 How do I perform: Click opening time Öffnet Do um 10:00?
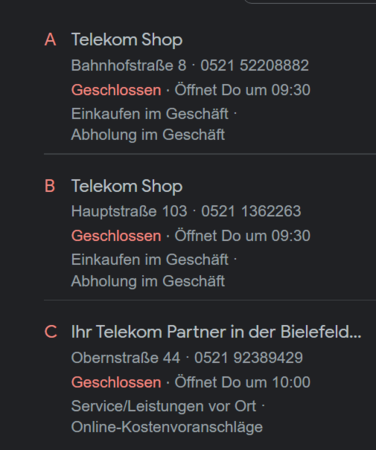pos(242,382)
